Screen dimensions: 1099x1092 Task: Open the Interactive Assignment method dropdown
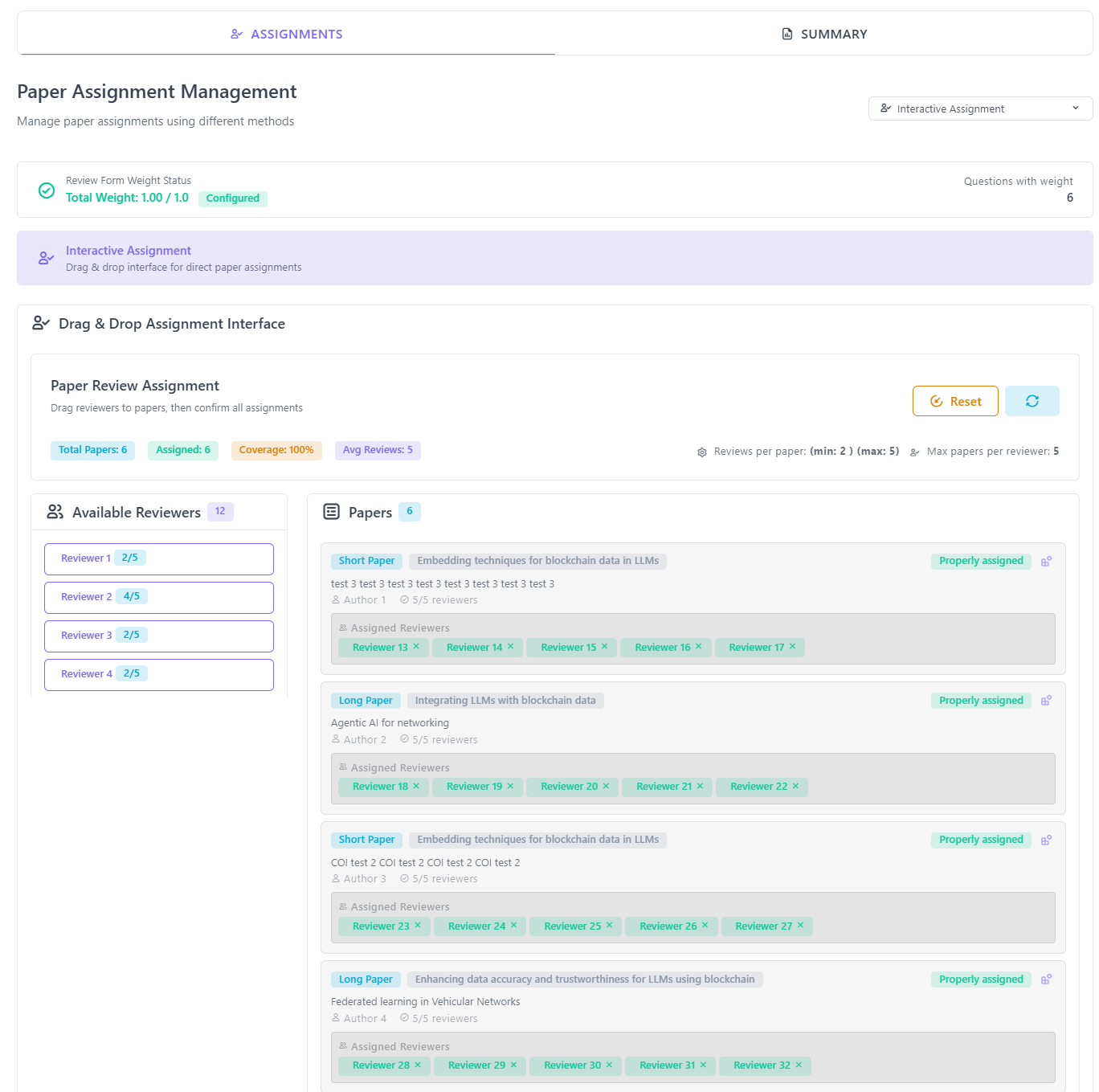click(x=979, y=108)
